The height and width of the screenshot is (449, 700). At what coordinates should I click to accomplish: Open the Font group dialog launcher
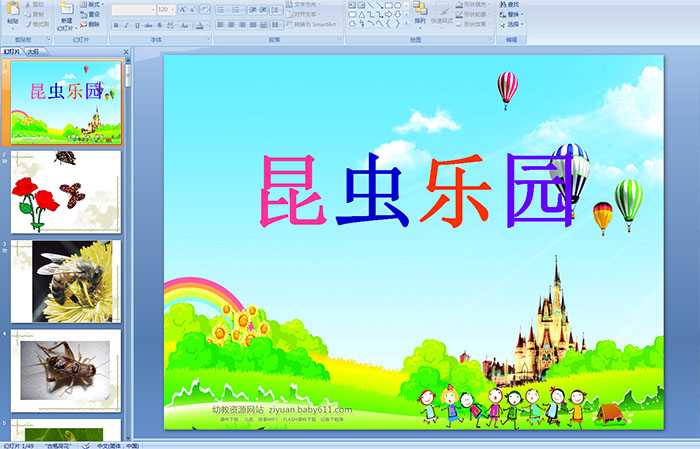pos(208,39)
